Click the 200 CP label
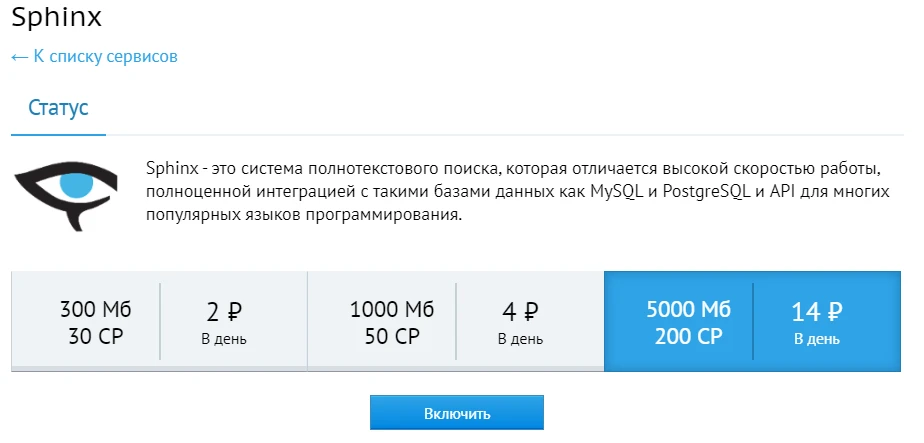The image size is (924, 443). [688, 336]
